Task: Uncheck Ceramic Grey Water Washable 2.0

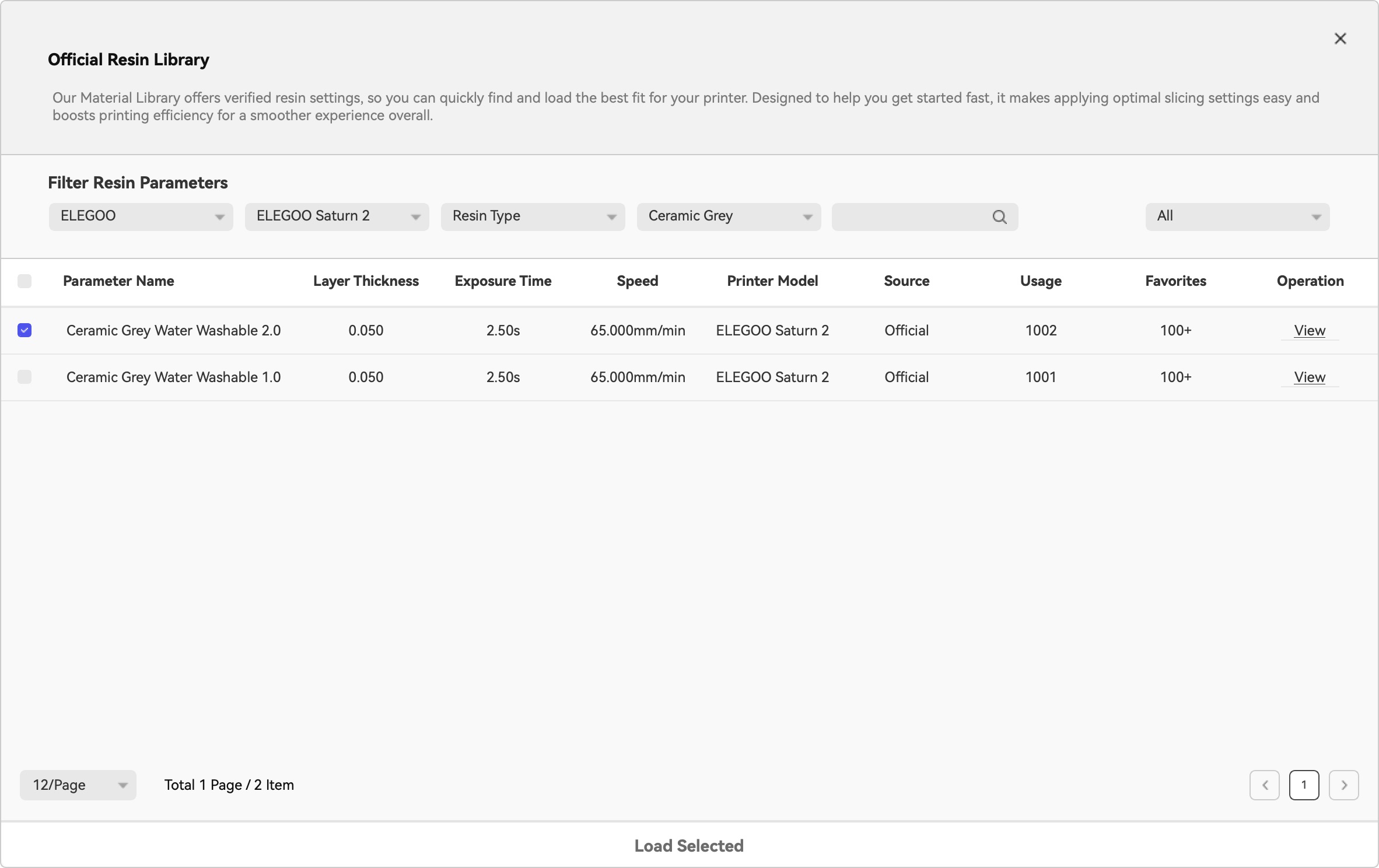Action: click(24, 330)
